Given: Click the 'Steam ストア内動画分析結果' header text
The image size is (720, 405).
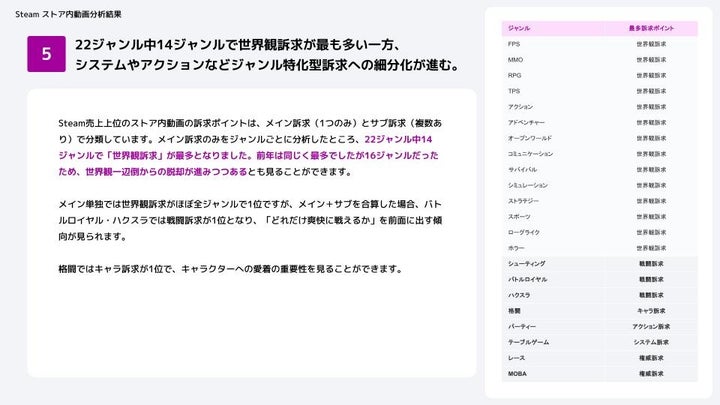Looking at the screenshot, I should (68, 14).
